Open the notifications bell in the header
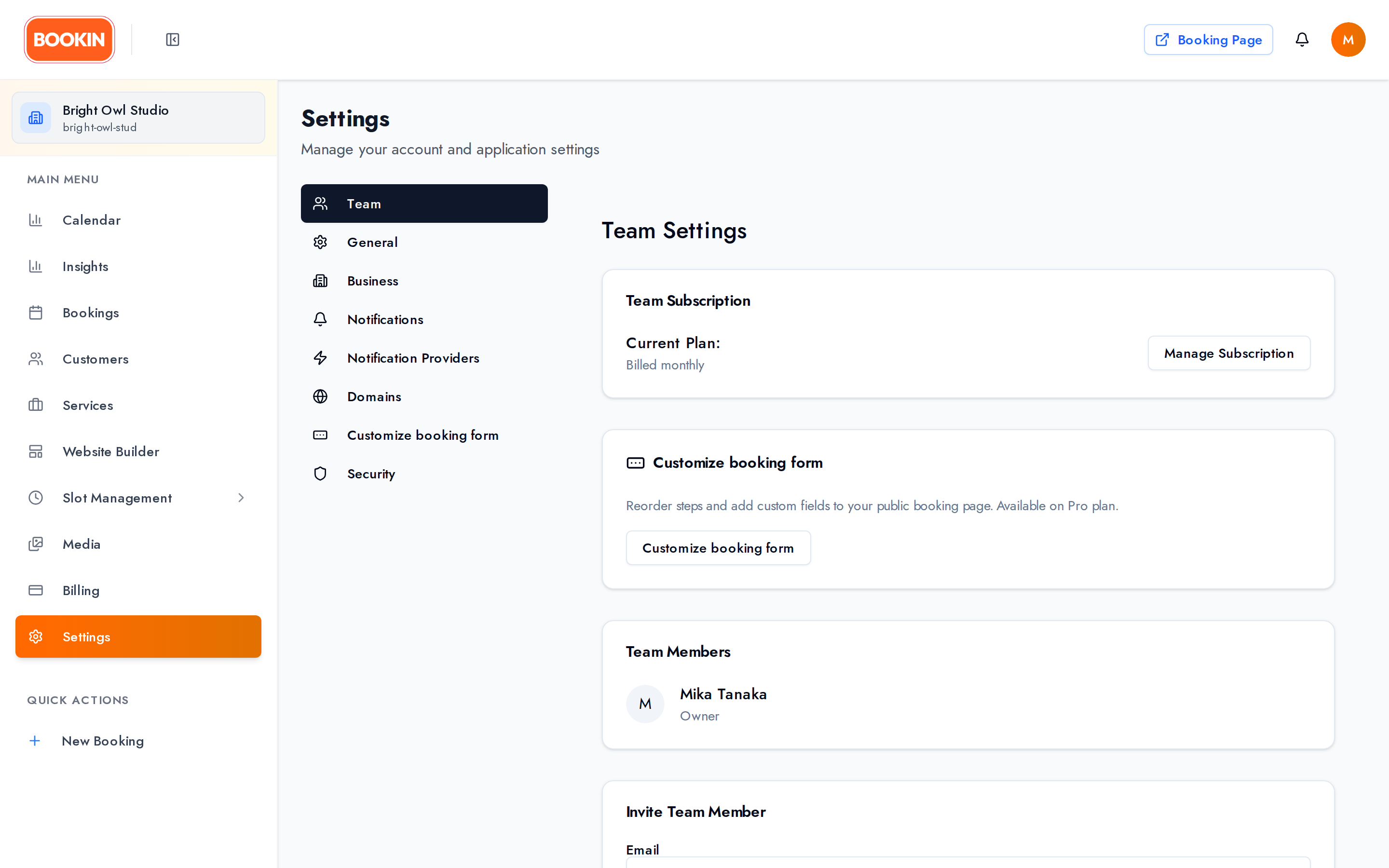1389x868 pixels. click(x=1302, y=40)
